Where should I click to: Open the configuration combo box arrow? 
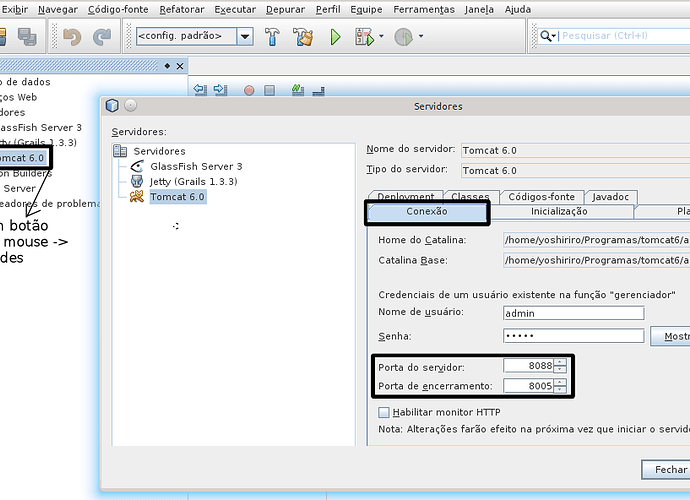246,36
